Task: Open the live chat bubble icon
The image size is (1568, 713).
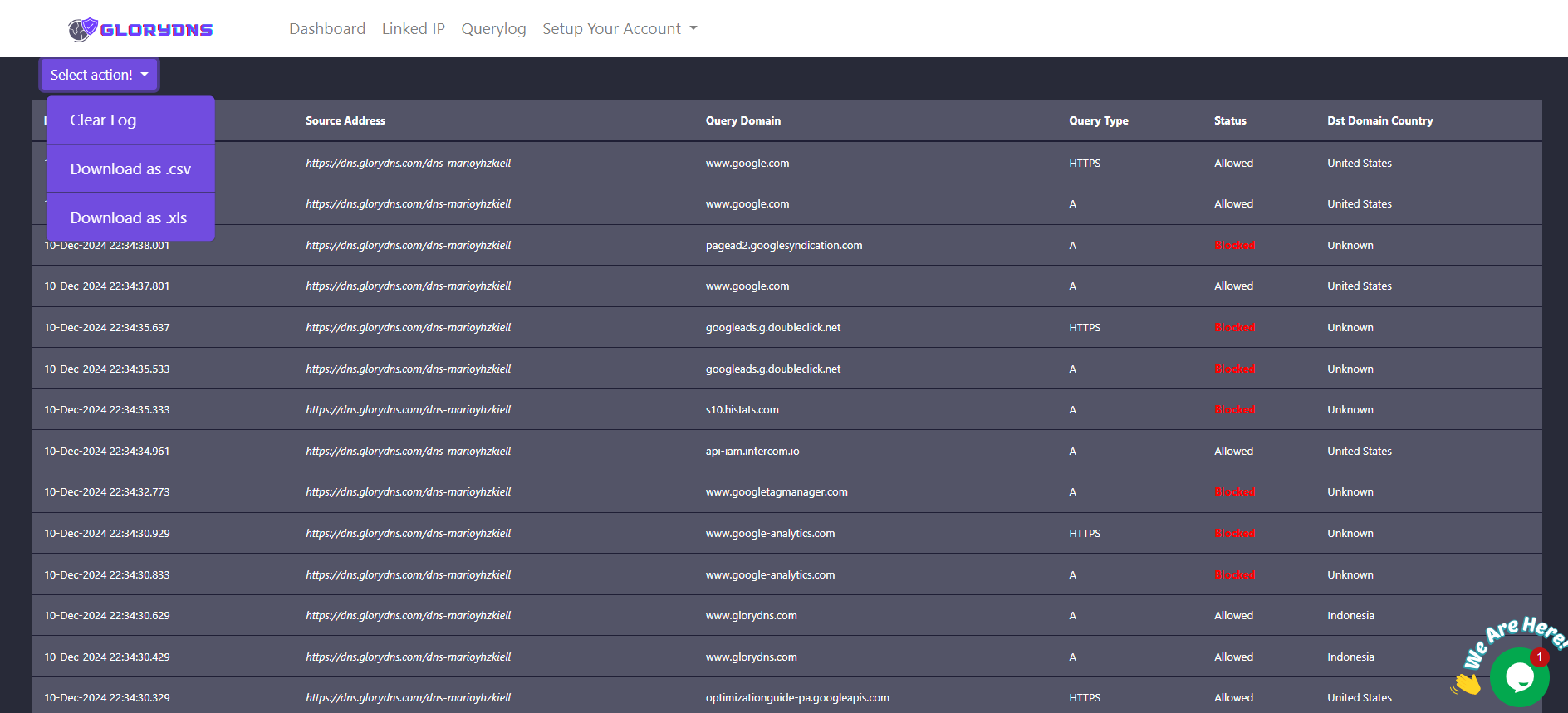Action: pos(1519,677)
